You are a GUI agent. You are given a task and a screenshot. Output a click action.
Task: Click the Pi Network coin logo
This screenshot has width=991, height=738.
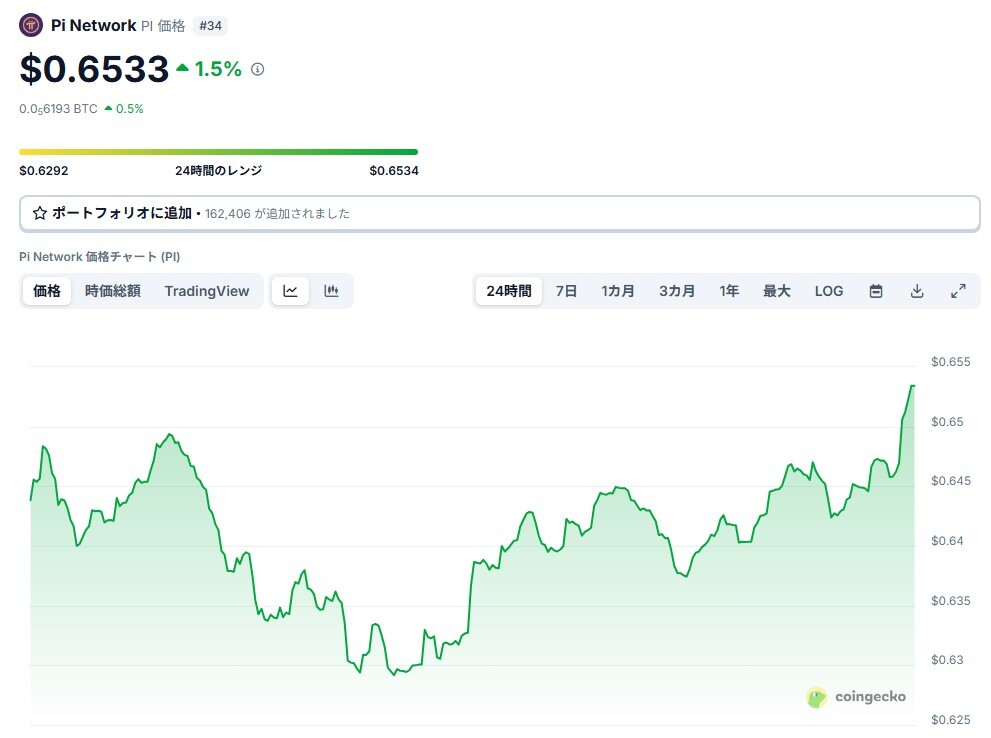click(30, 25)
